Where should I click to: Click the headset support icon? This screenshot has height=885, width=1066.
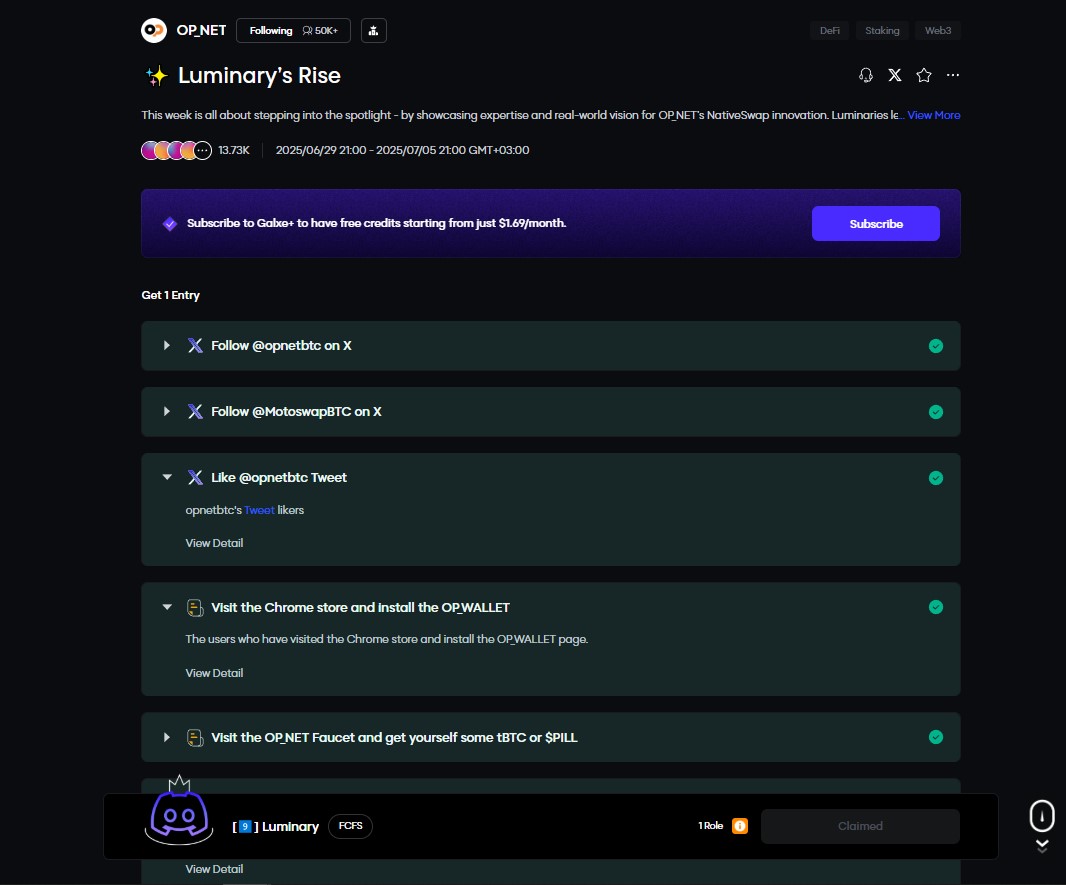tap(866, 75)
